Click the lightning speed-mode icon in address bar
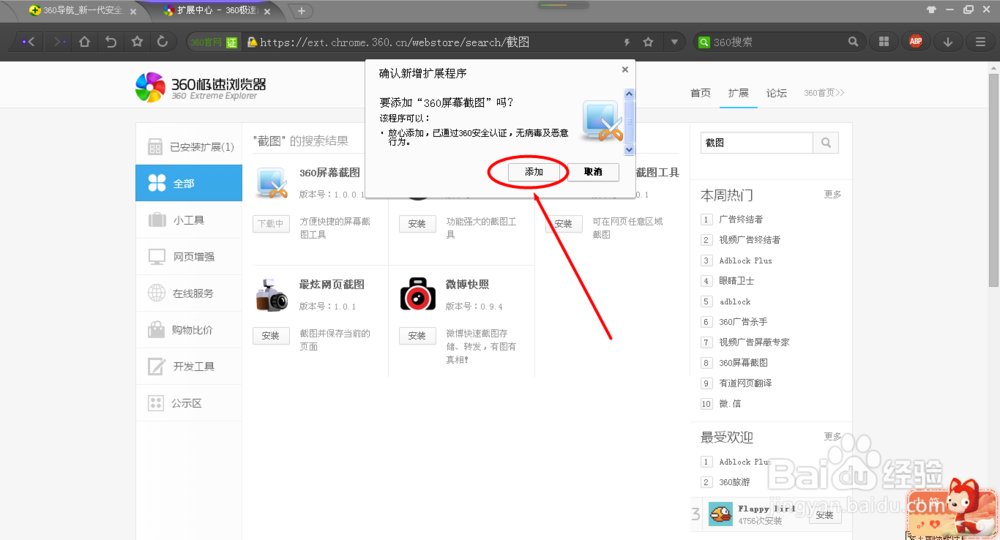 [x=627, y=42]
